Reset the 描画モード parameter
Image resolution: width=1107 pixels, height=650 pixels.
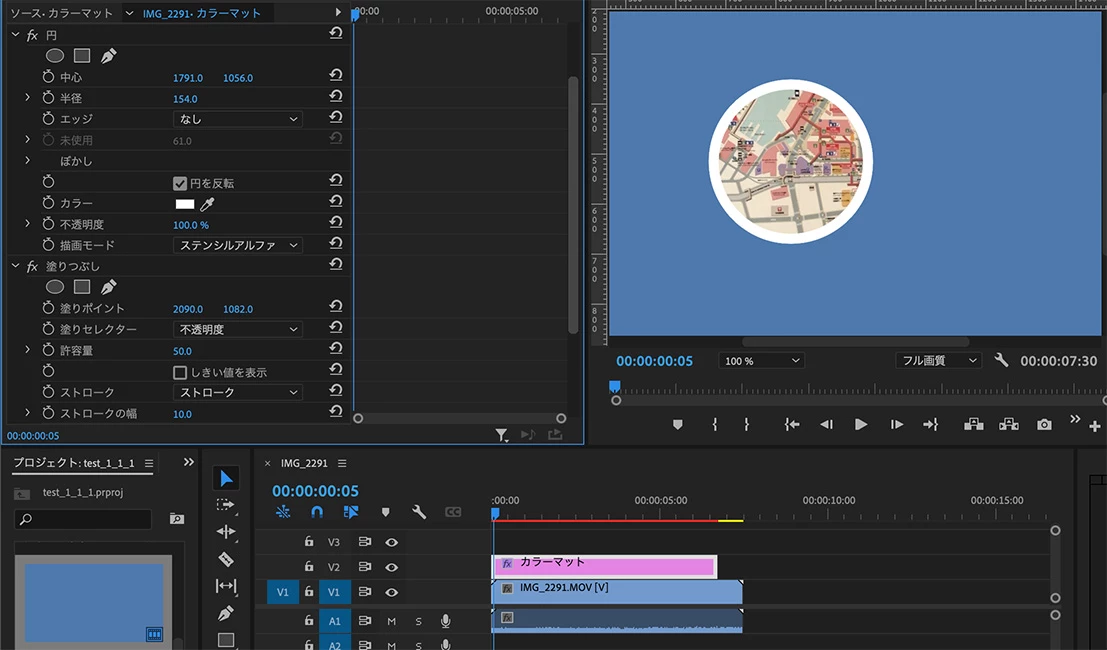(336, 243)
